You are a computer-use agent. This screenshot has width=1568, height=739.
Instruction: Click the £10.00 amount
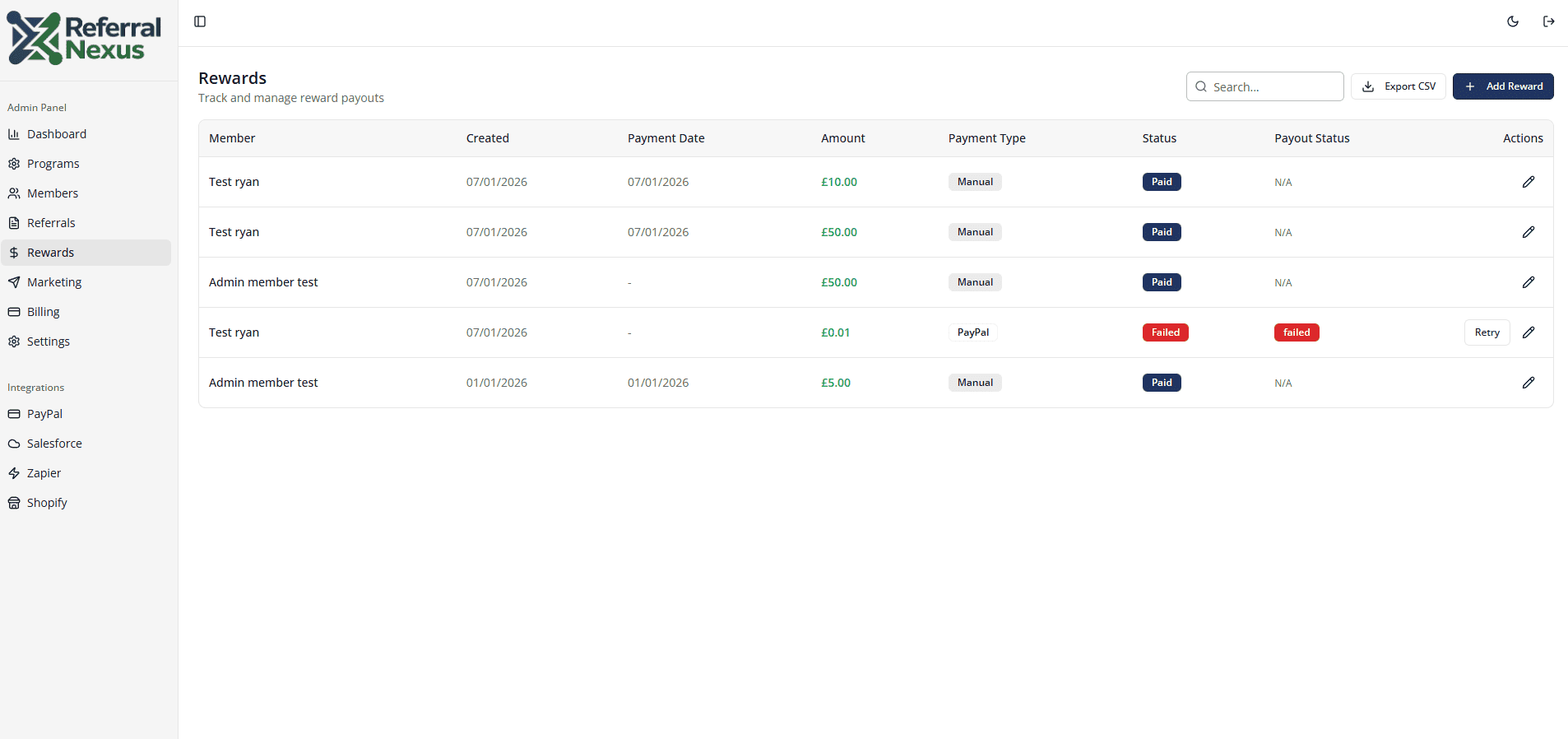coord(839,182)
